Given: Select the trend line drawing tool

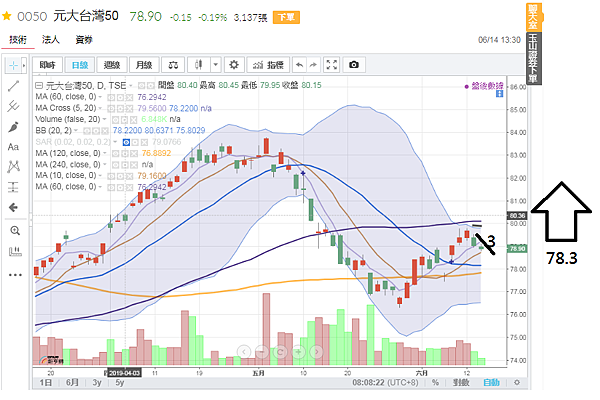Looking at the screenshot, I should click(14, 87).
